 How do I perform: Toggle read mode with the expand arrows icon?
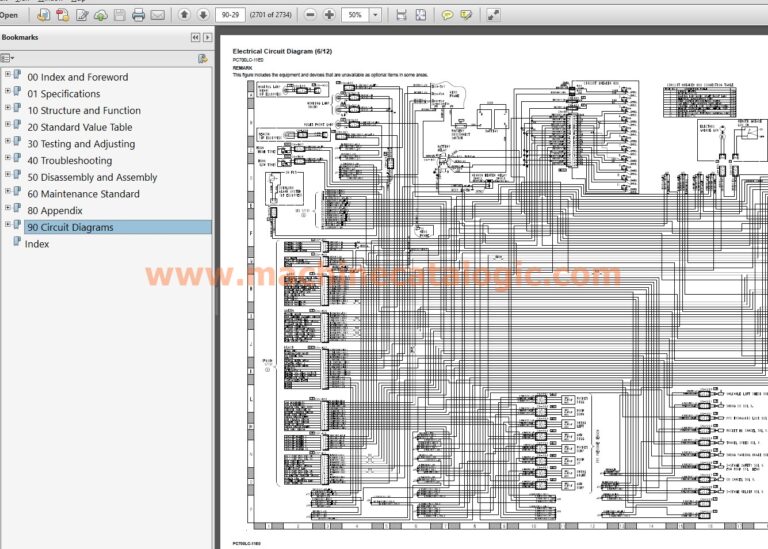coord(493,15)
